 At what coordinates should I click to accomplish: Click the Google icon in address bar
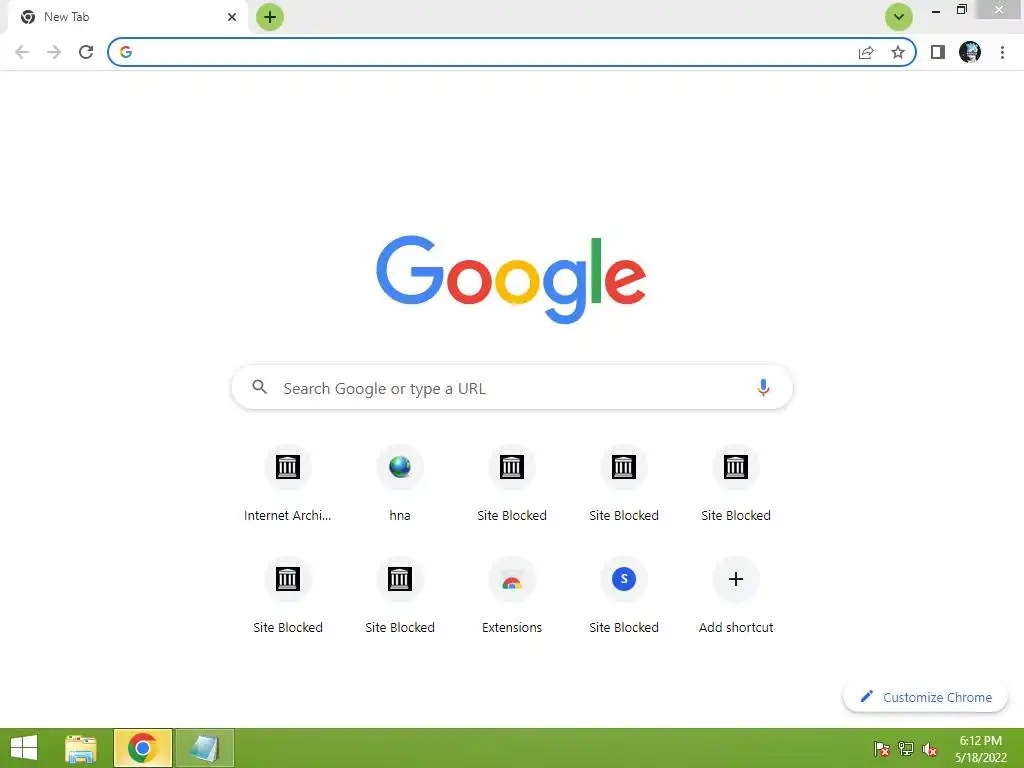point(126,52)
